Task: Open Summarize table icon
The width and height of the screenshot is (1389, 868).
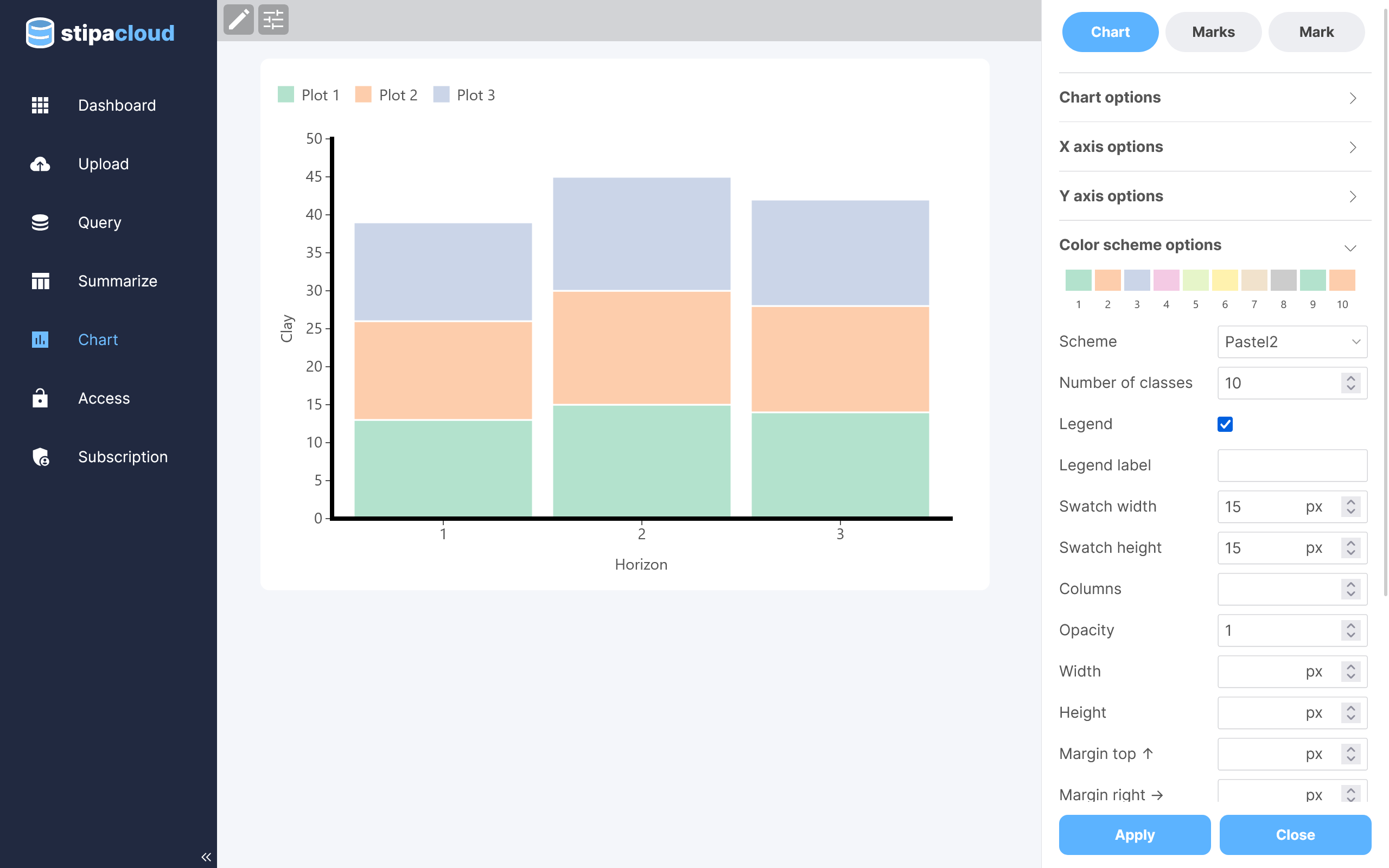Action: click(x=40, y=282)
